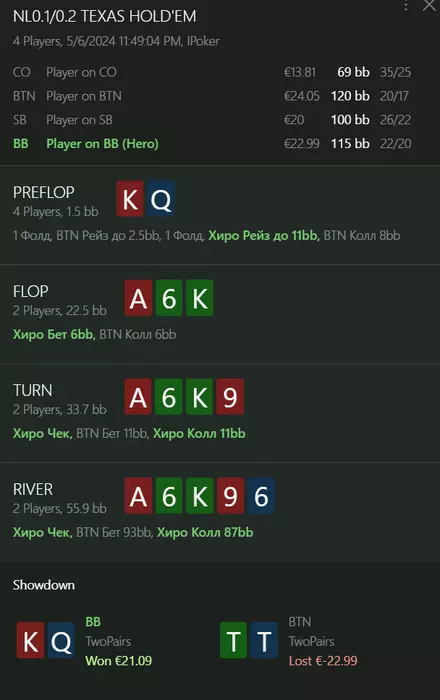This screenshot has height=700, width=440.
Task: Close the hand history panel
Action: point(429,5)
